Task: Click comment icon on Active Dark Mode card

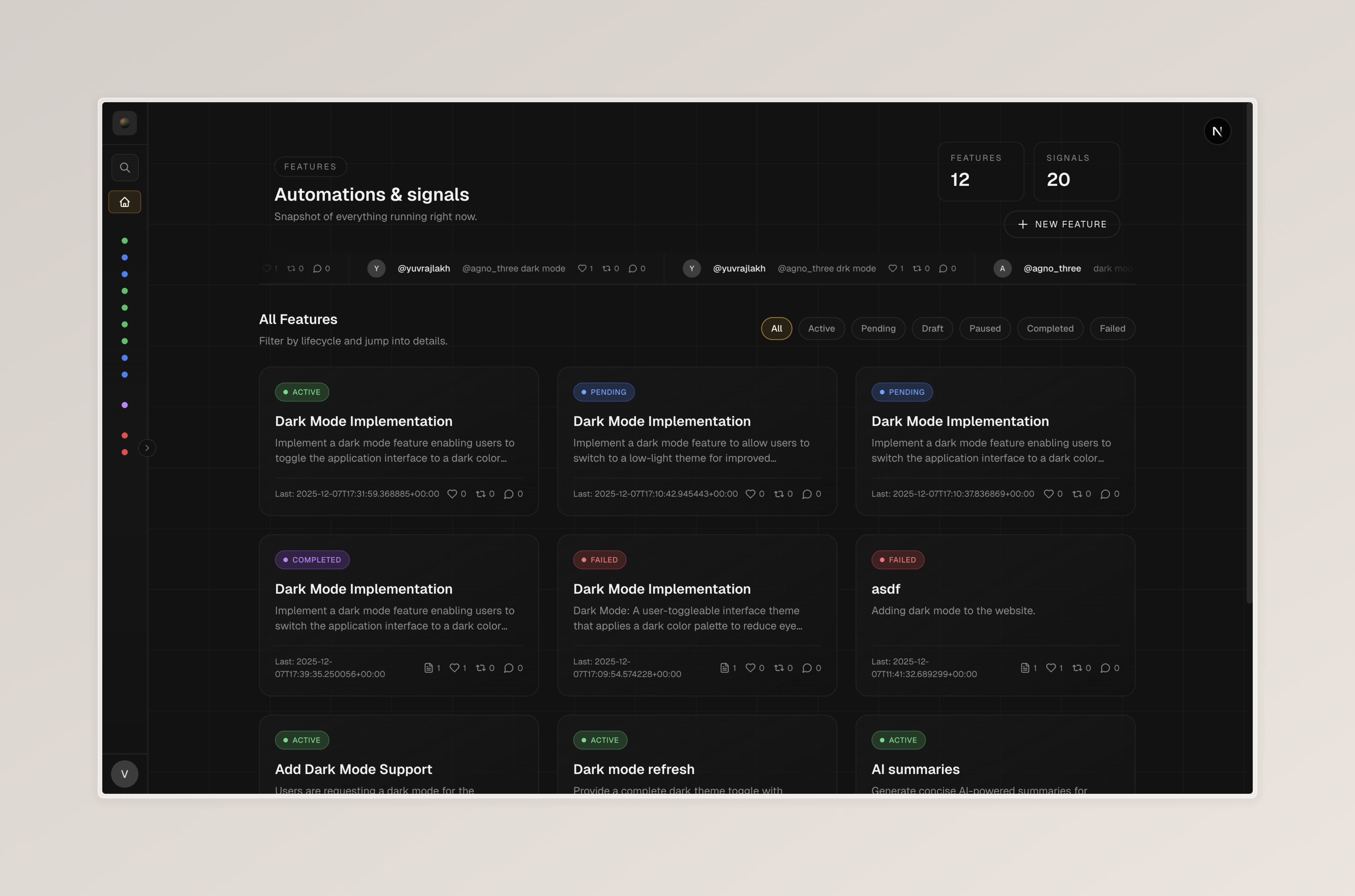Action: click(508, 494)
